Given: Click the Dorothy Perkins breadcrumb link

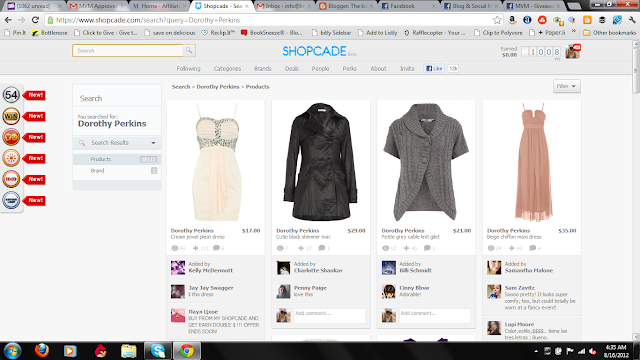Looking at the screenshot, I should click(x=218, y=87).
